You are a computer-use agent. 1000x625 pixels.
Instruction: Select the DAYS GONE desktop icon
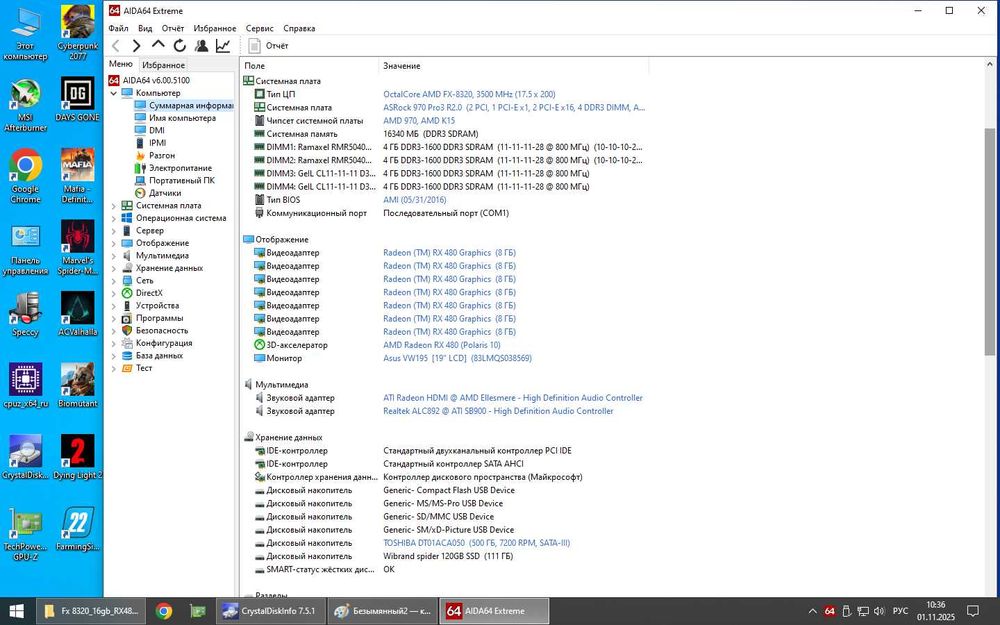[78, 99]
